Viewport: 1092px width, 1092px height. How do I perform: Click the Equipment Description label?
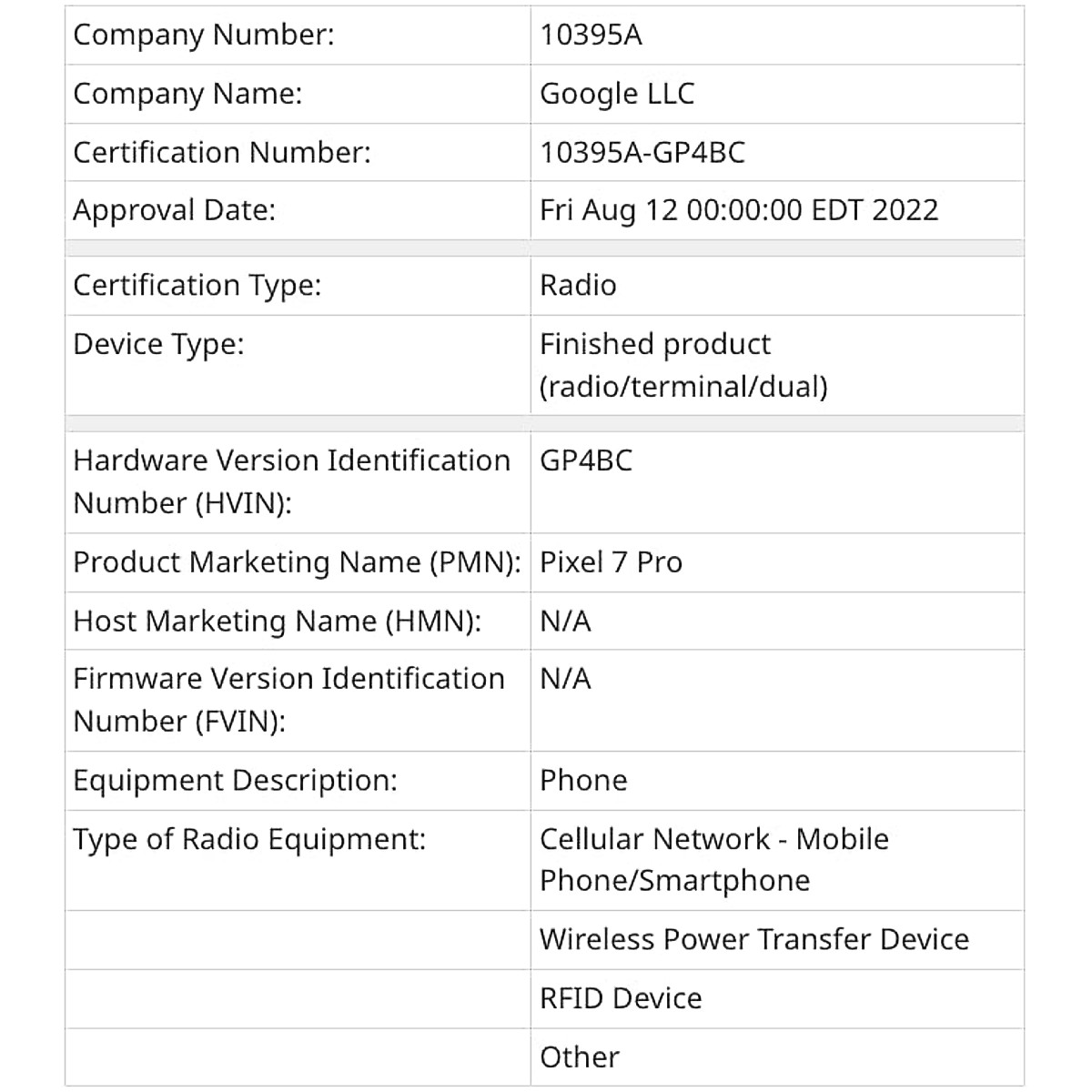(235, 781)
